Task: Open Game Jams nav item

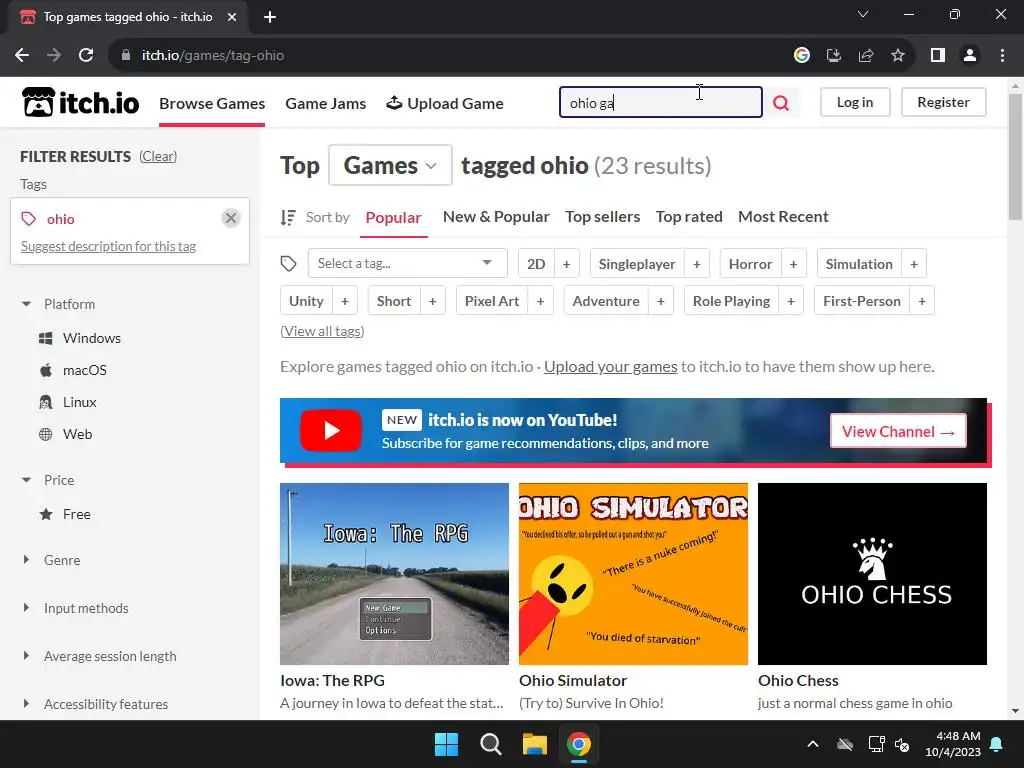Action: coord(326,103)
